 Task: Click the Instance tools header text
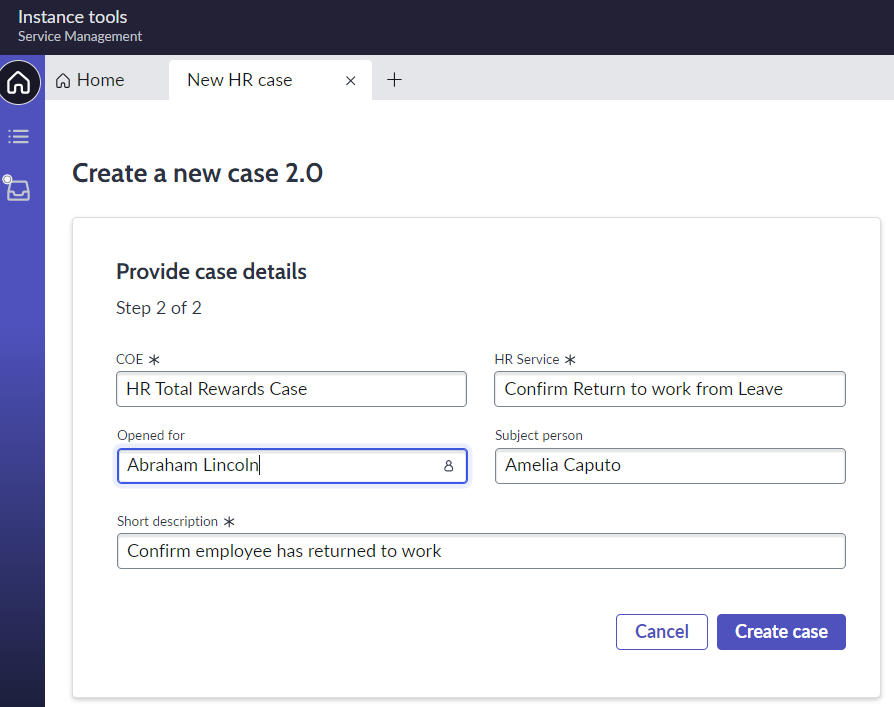(72, 16)
